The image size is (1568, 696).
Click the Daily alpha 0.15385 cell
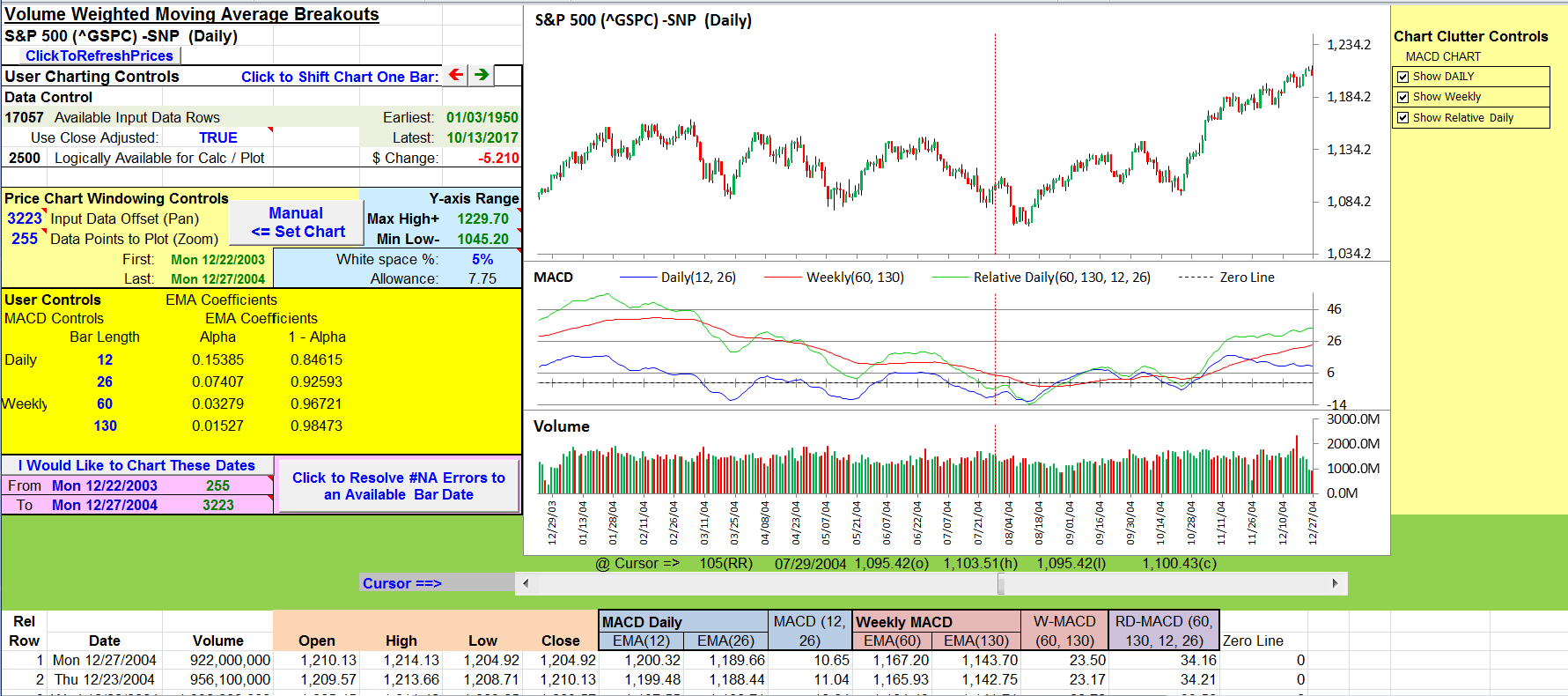(217, 359)
